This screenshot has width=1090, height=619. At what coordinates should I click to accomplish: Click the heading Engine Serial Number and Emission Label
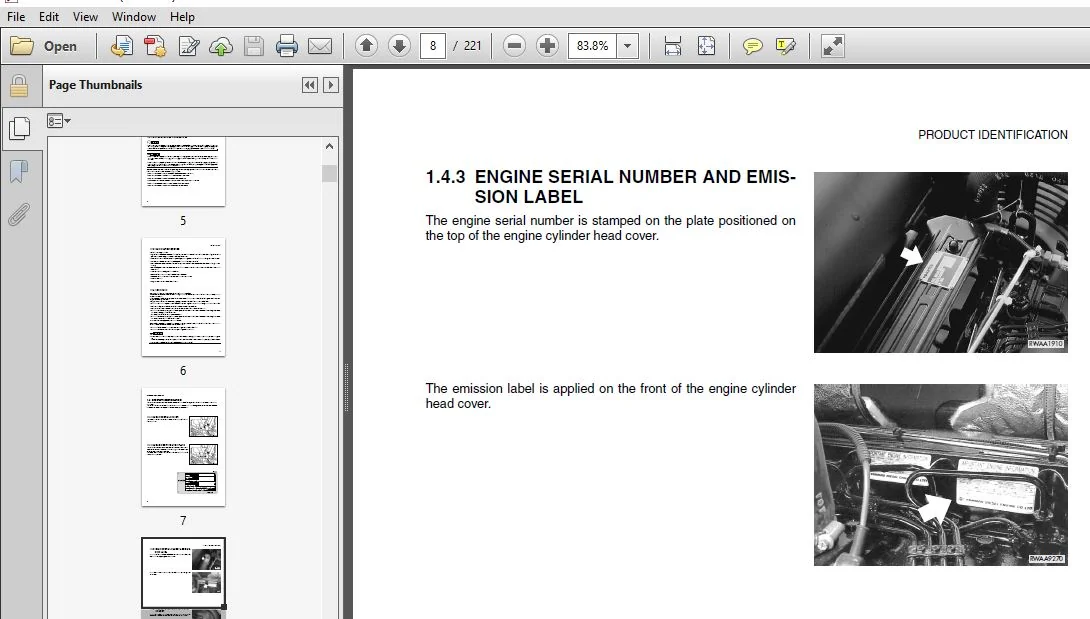[610, 186]
